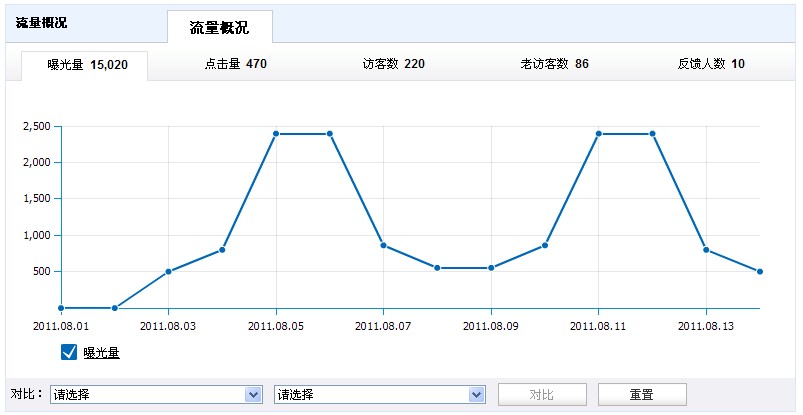Click the 2011.08.07 date label
Screen dimensions: 803x415
(384, 326)
